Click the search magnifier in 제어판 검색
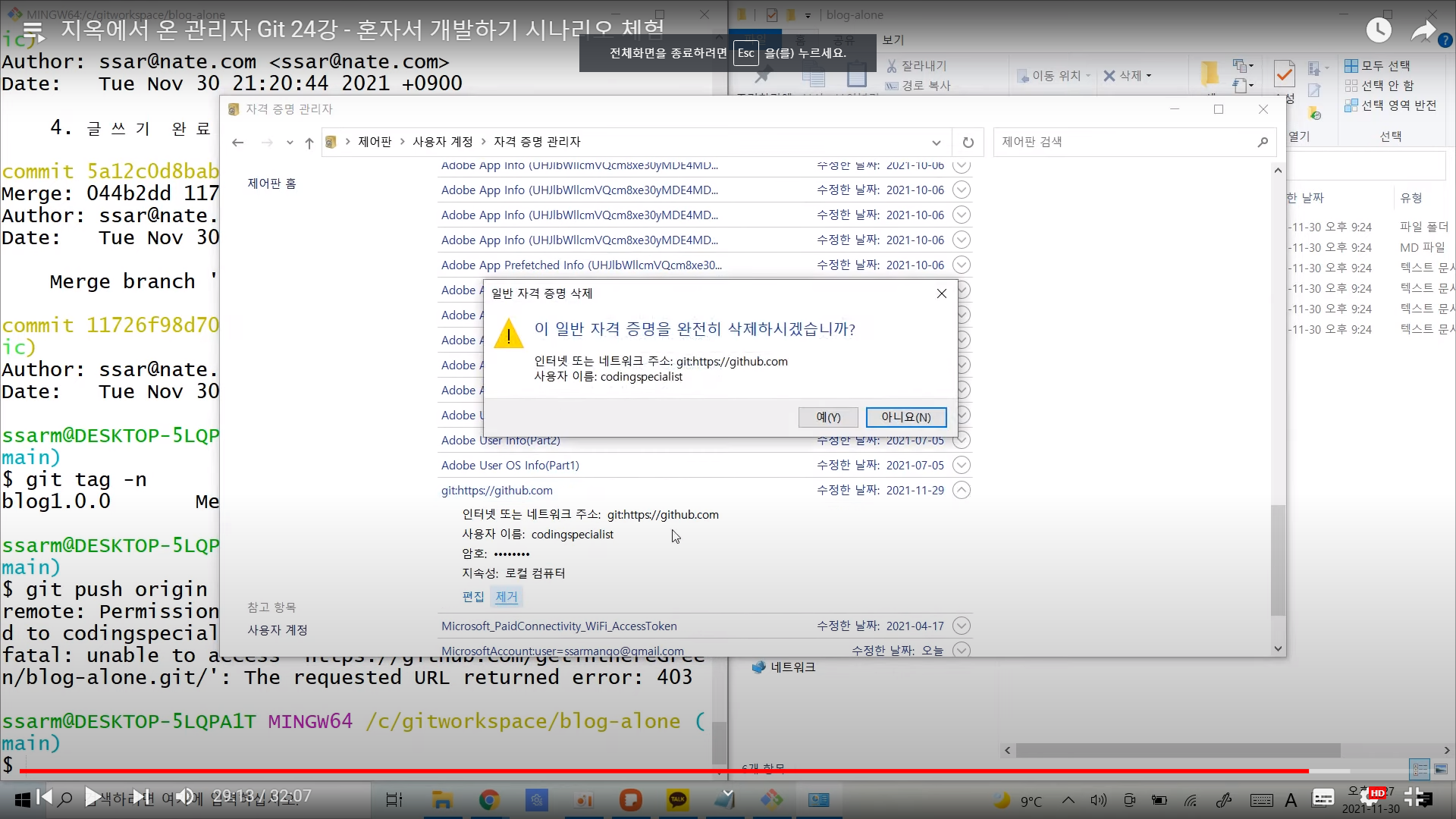1456x819 pixels. click(x=1263, y=142)
